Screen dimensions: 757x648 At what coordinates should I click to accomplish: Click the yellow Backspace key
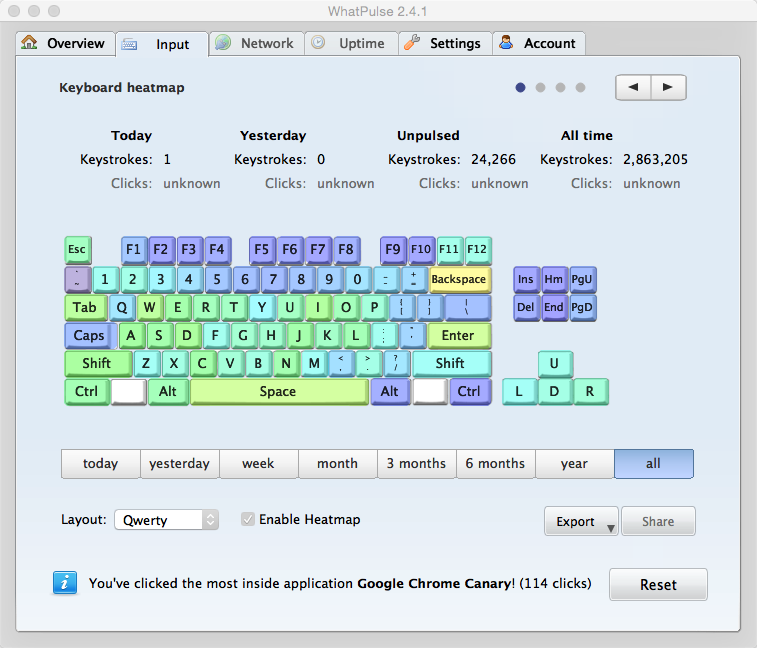[x=459, y=280]
